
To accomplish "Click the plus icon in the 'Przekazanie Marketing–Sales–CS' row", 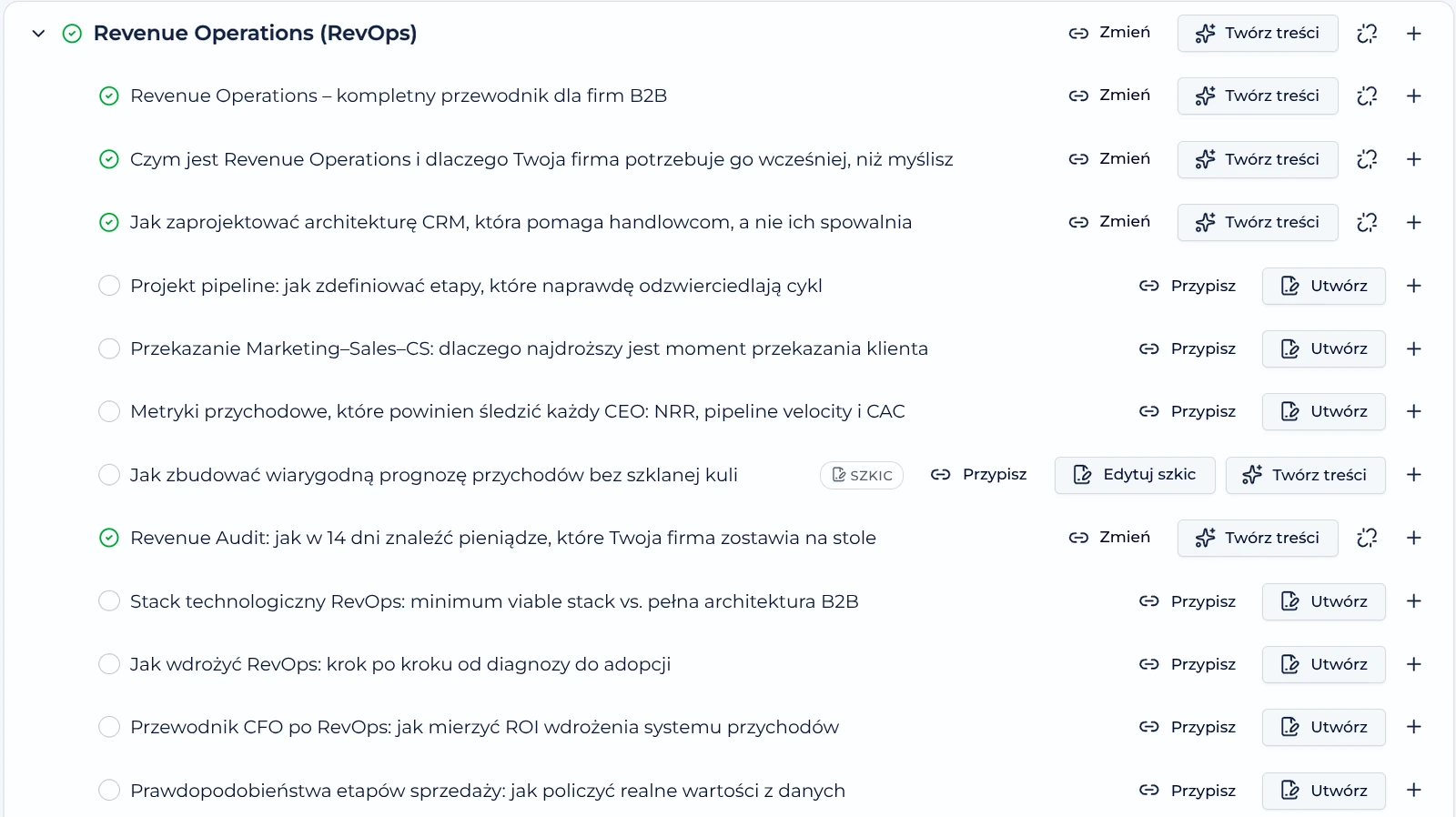I will coord(1414,348).
